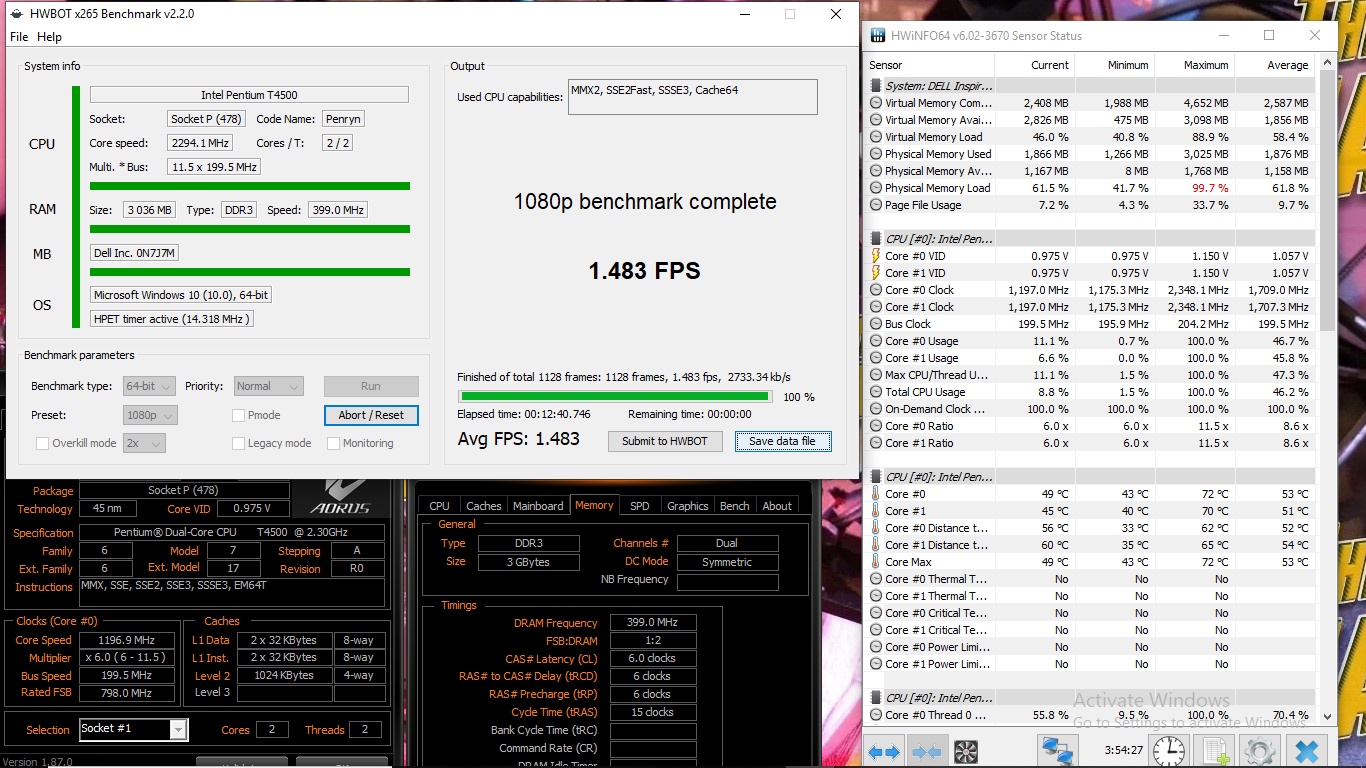The width and height of the screenshot is (1366, 768).
Task: Open the File menu in HWBOT
Action: 19,37
